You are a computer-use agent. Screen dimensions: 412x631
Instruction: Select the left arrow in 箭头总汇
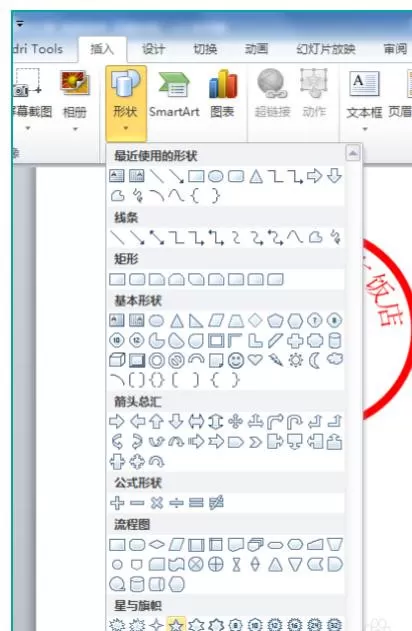137,422
